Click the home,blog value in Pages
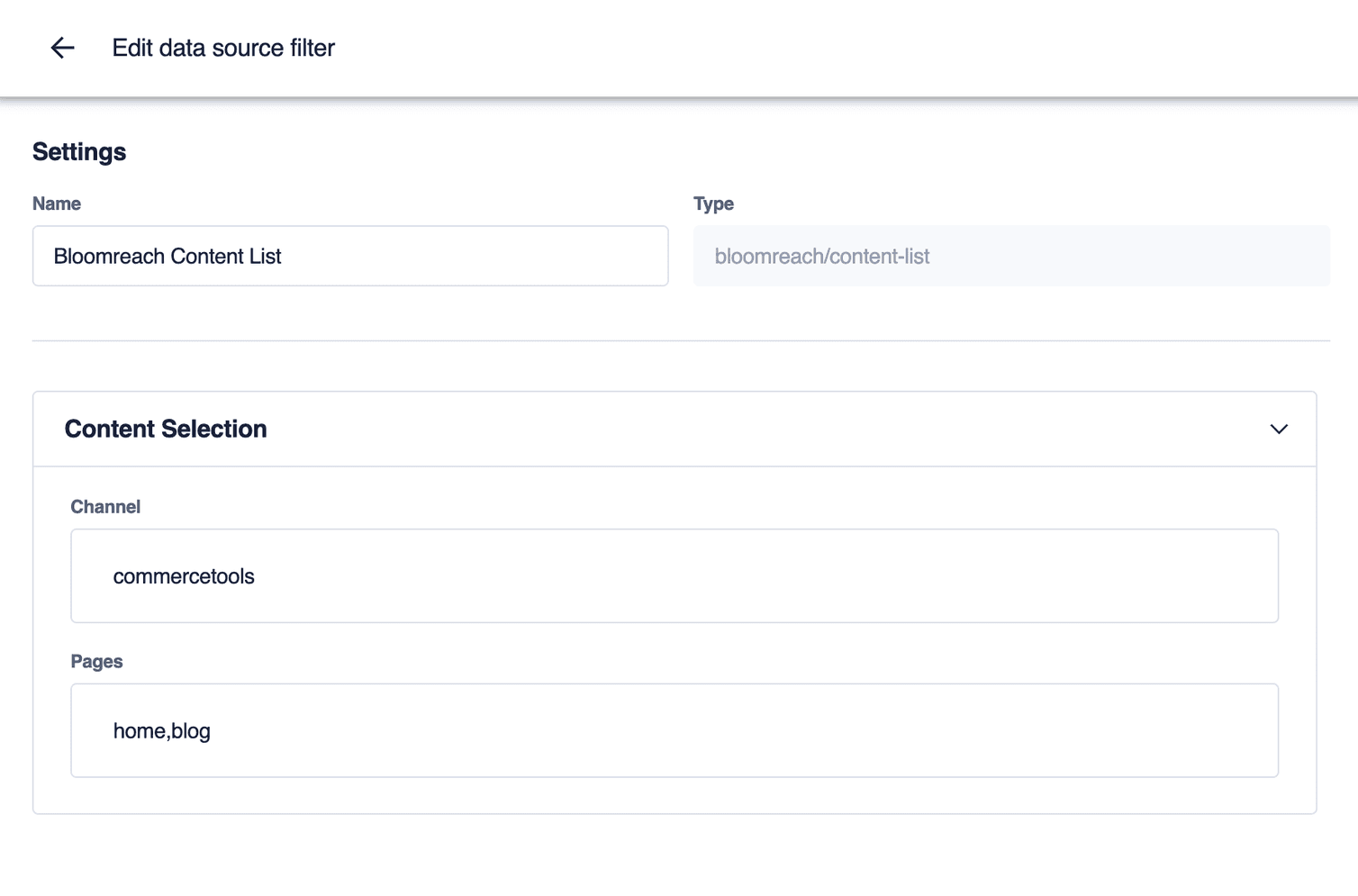Image resolution: width=1358 pixels, height=896 pixels. click(162, 730)
